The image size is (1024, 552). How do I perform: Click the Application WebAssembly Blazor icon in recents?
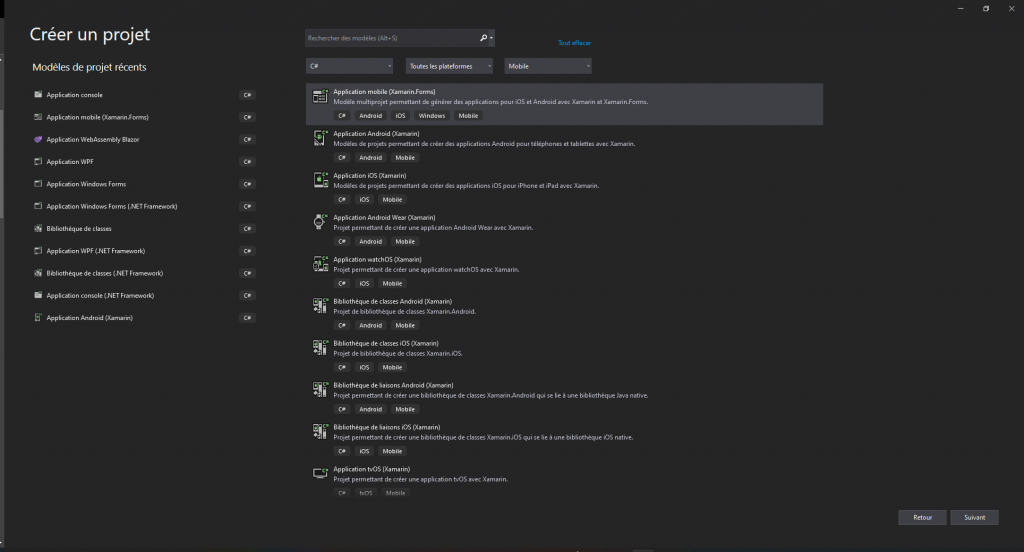tap(38, 139)
